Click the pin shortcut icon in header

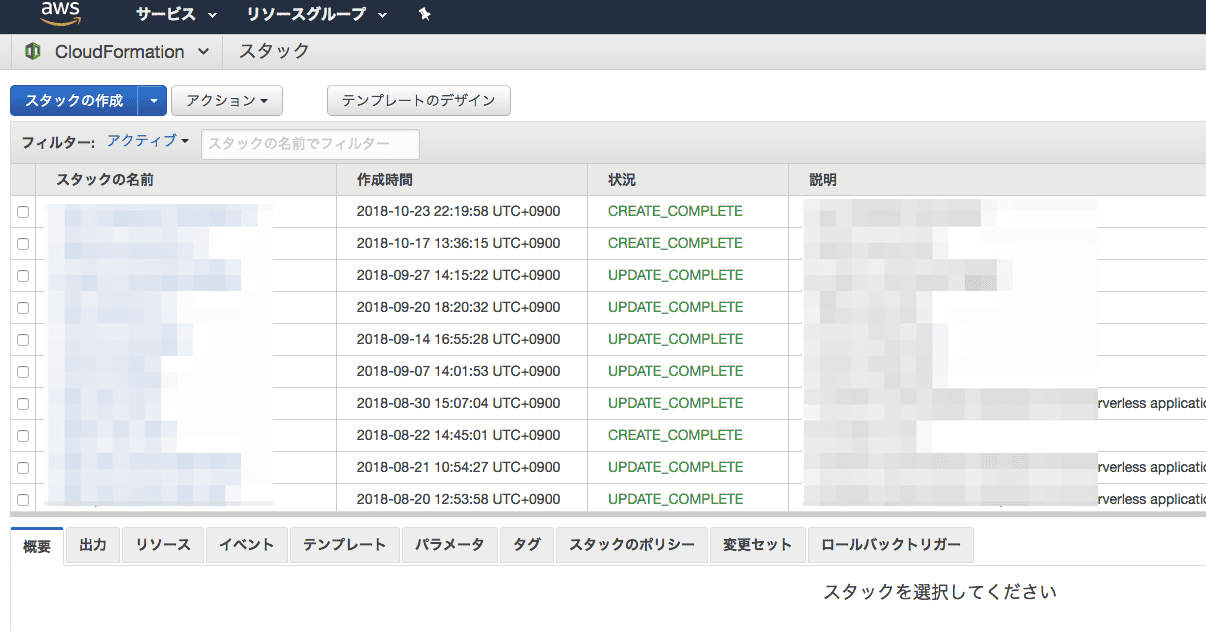tap(424, 15)
